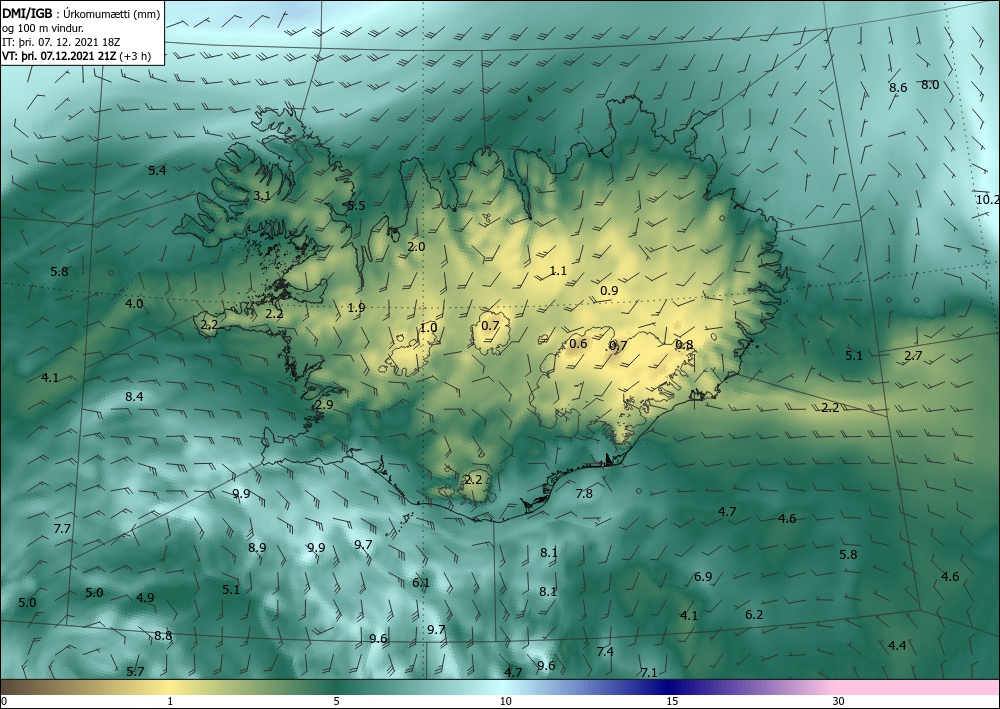Screen dimensions: 1000x709
Task: Click the 8.4 value over the western sea
Action: point(134,397)
